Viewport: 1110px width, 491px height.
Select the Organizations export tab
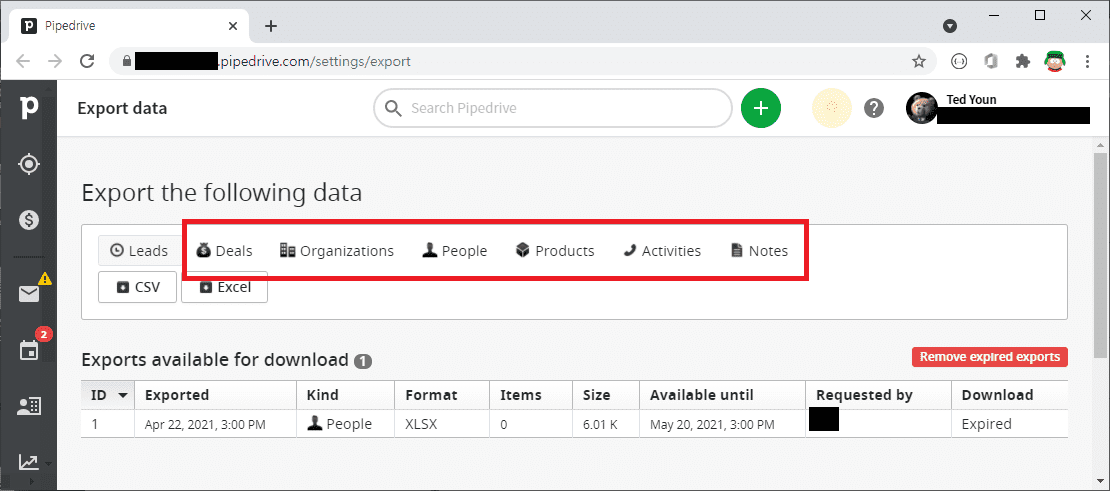(x=336, y=250)
